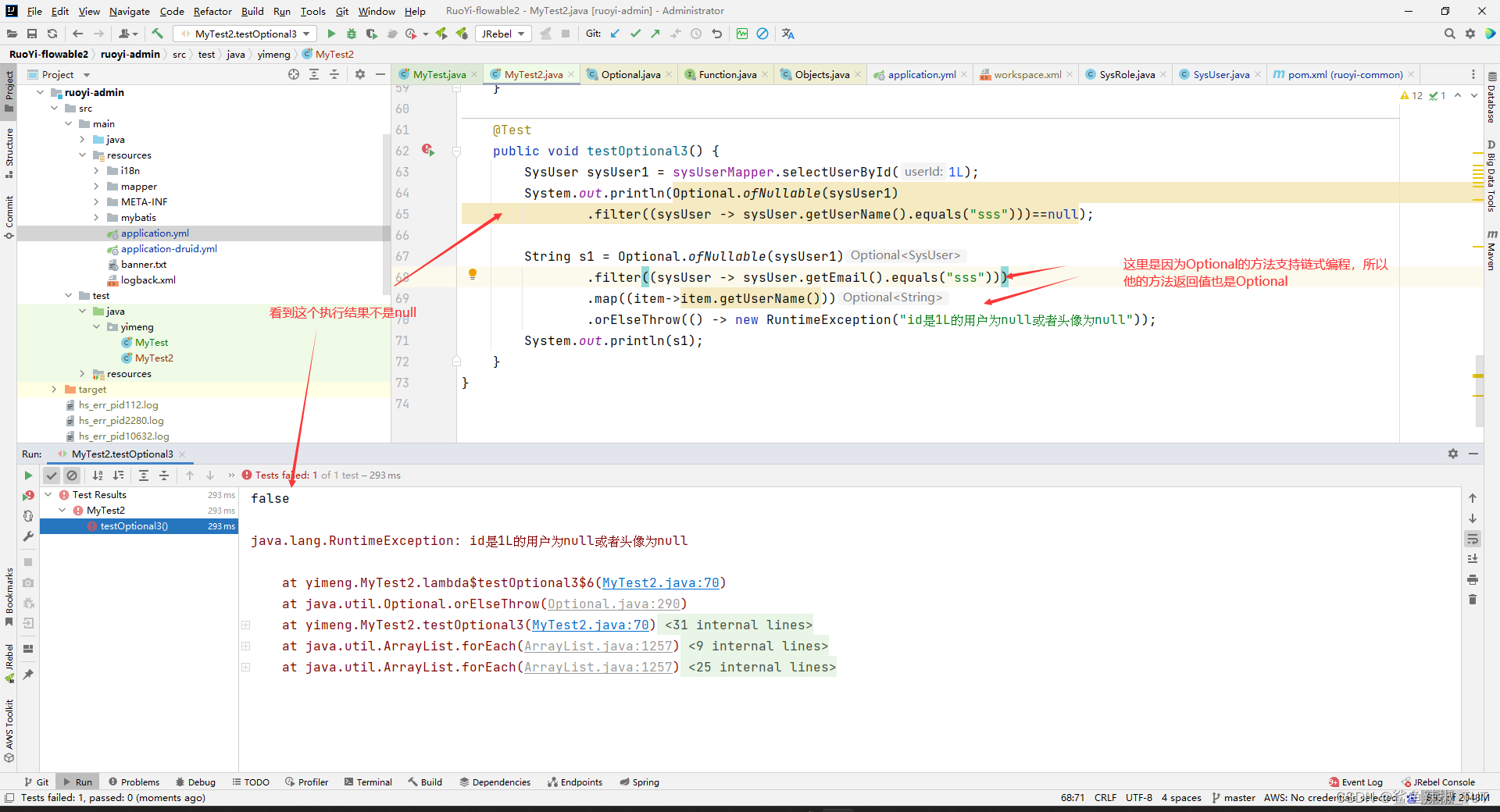
Task: Click the Debug bug icon in toolbar
Action: tap(352, 34)
